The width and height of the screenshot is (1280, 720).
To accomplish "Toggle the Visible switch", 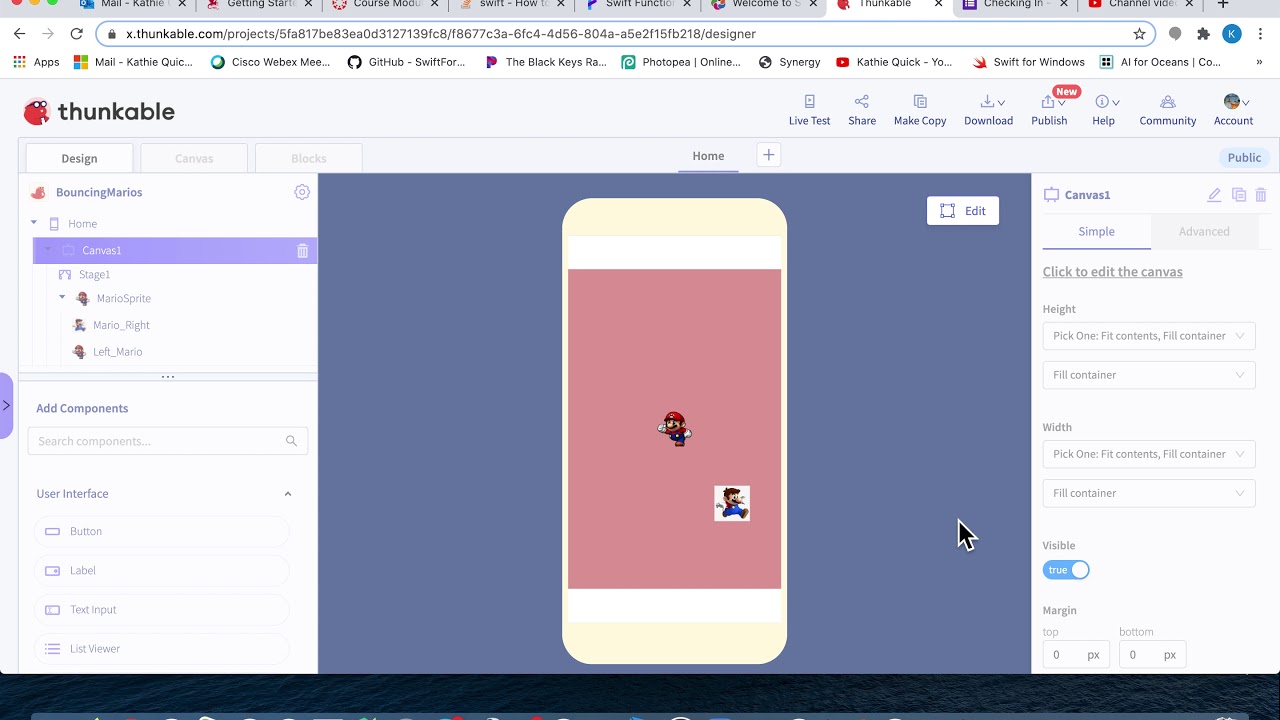I will [x=1066, y=570].
